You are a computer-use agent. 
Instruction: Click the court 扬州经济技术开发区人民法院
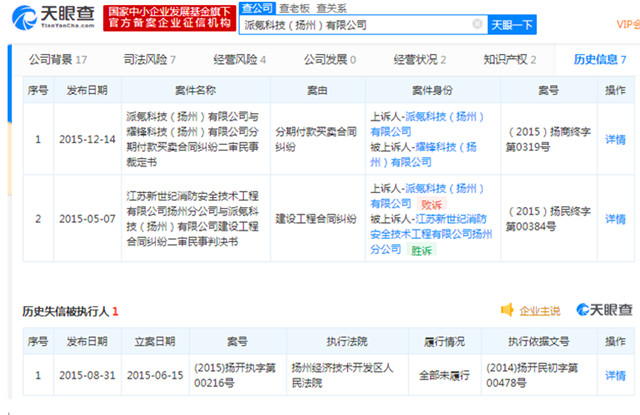coord(342,375)
